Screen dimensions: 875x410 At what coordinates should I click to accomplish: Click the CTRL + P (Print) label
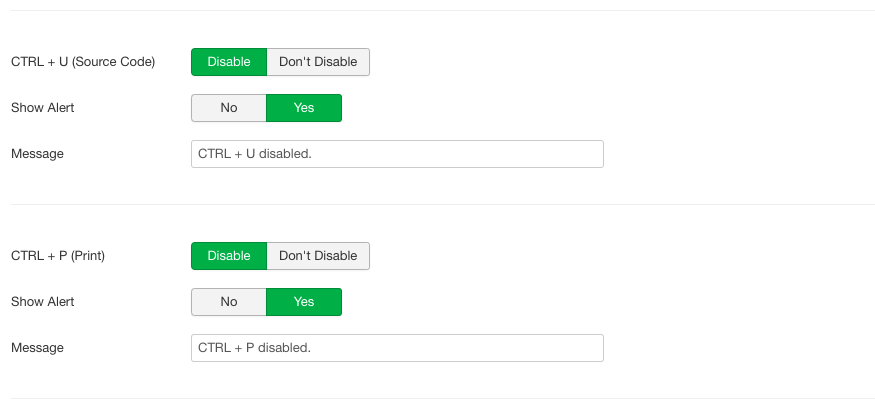point(58,256)
